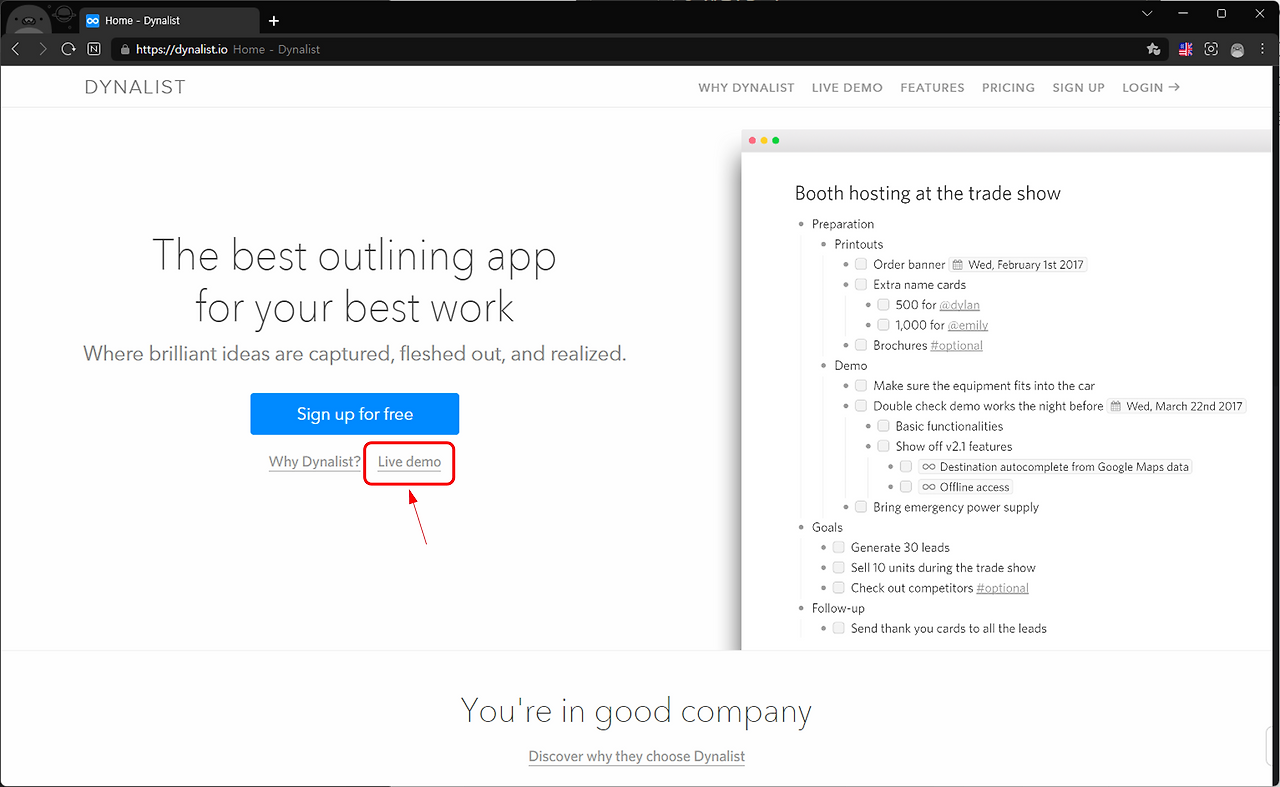Click the infinity icon before Offline access
This screenshot has width=1280, height=787.
coord(929,487)
